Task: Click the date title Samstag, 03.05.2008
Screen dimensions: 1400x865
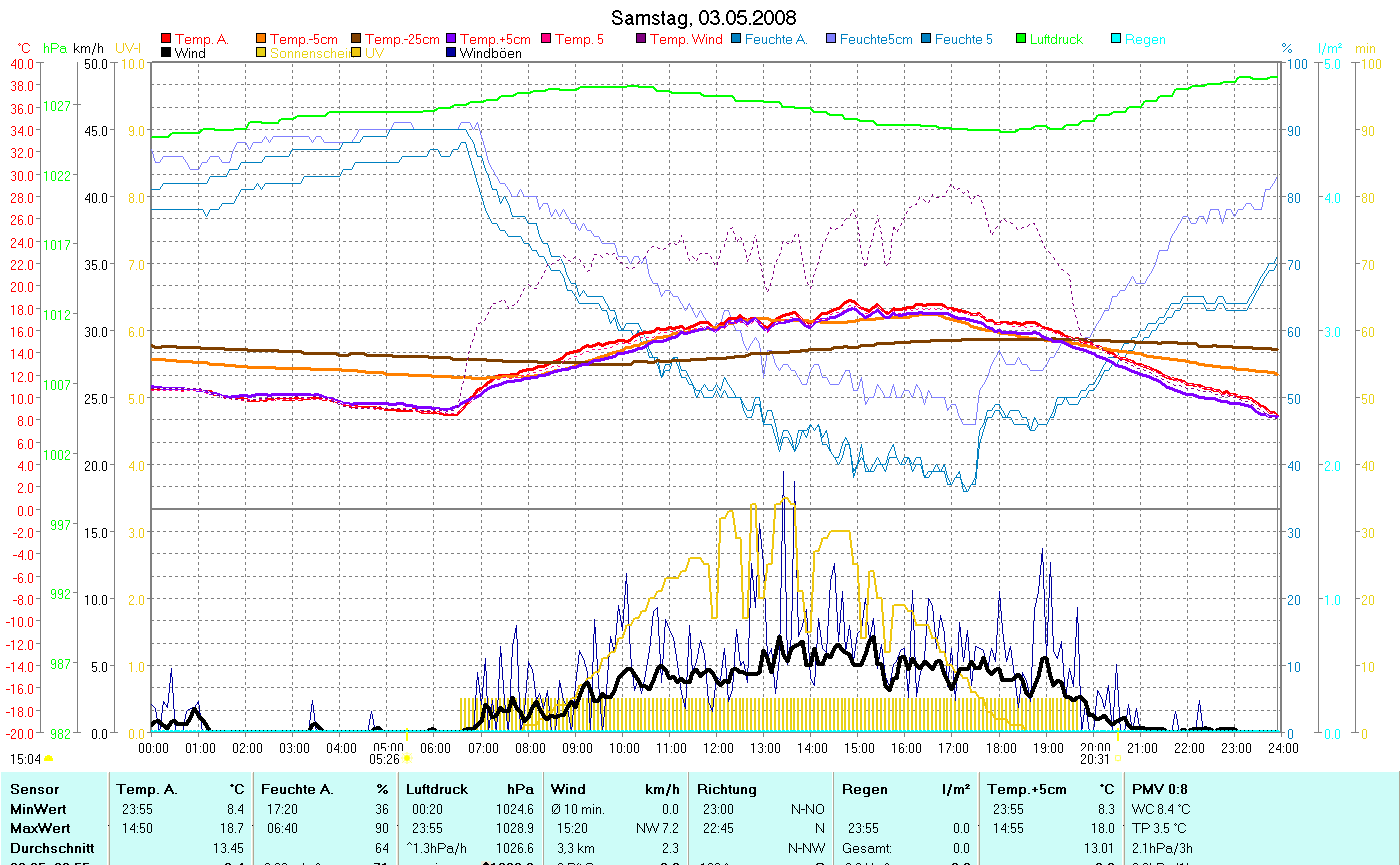Action: (x=703, y=19)
